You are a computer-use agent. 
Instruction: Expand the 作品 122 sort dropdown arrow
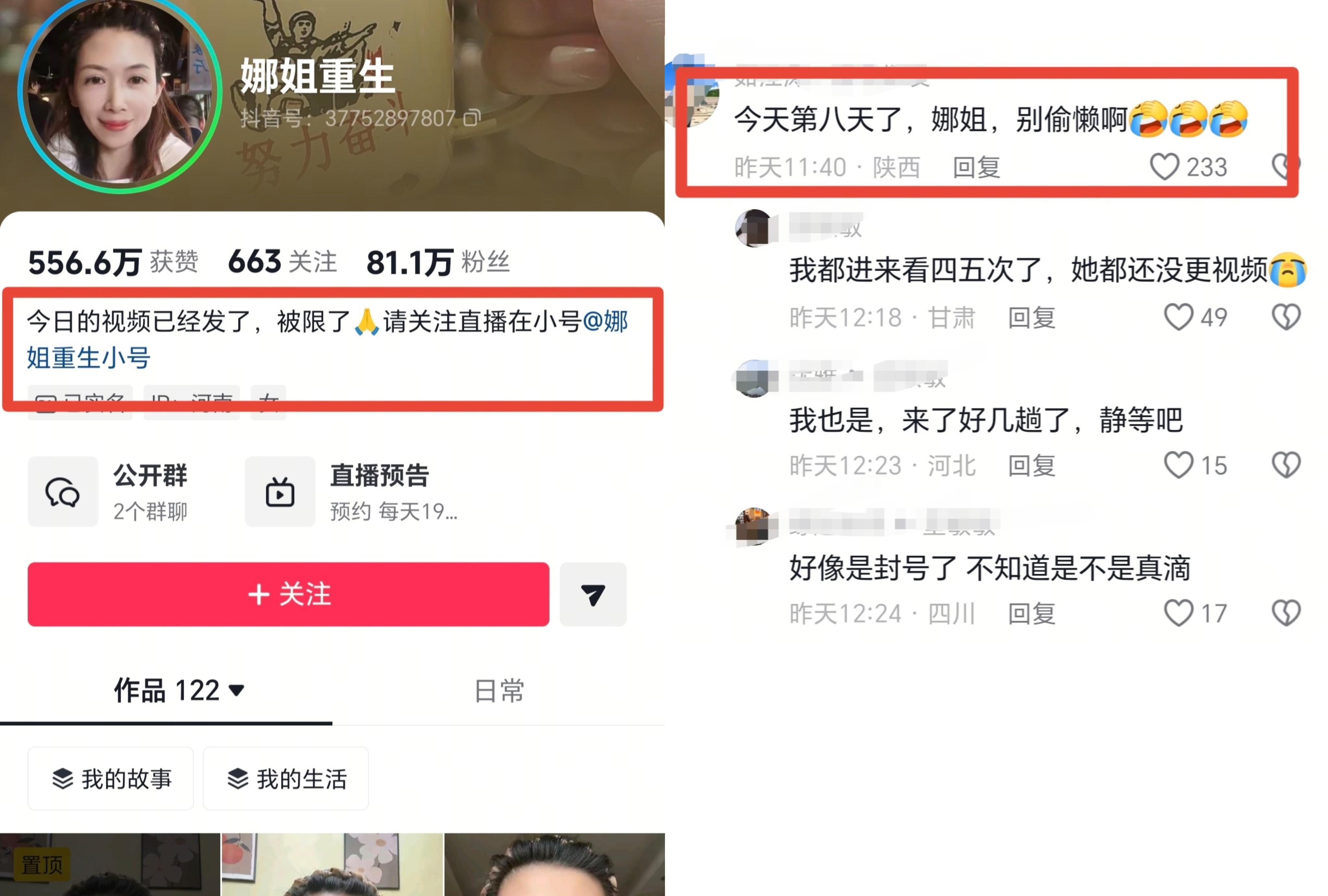click(x=237, y=690)
